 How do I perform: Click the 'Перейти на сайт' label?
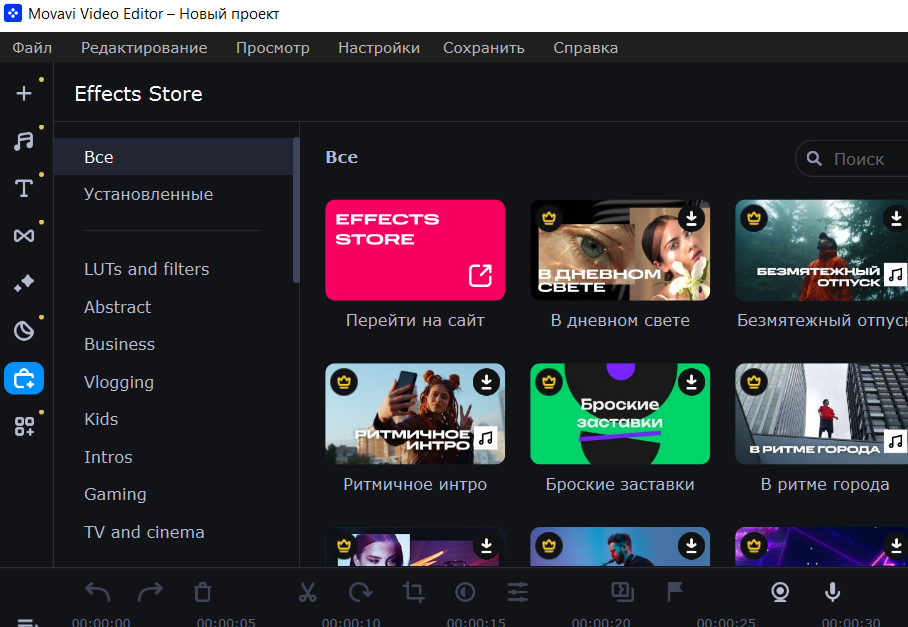click(415, 320)
